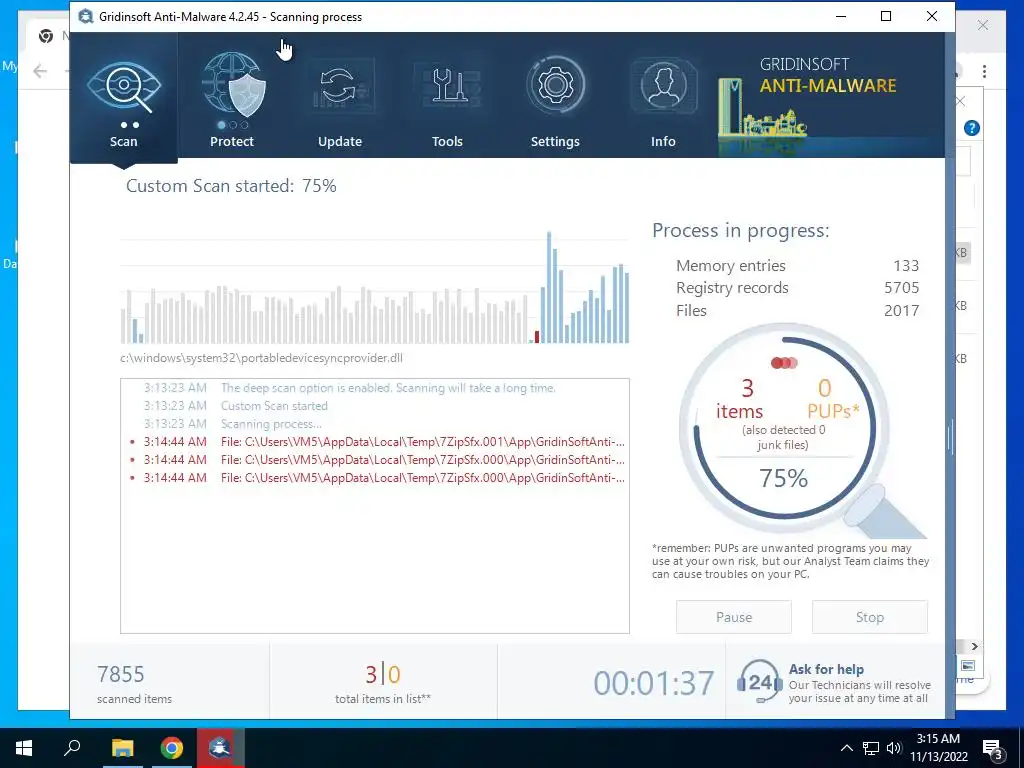This screenshot has width=1024, height=768.
Task: Maximize the Gridinsoft Anti-Malware window
Action: point(886,16)
